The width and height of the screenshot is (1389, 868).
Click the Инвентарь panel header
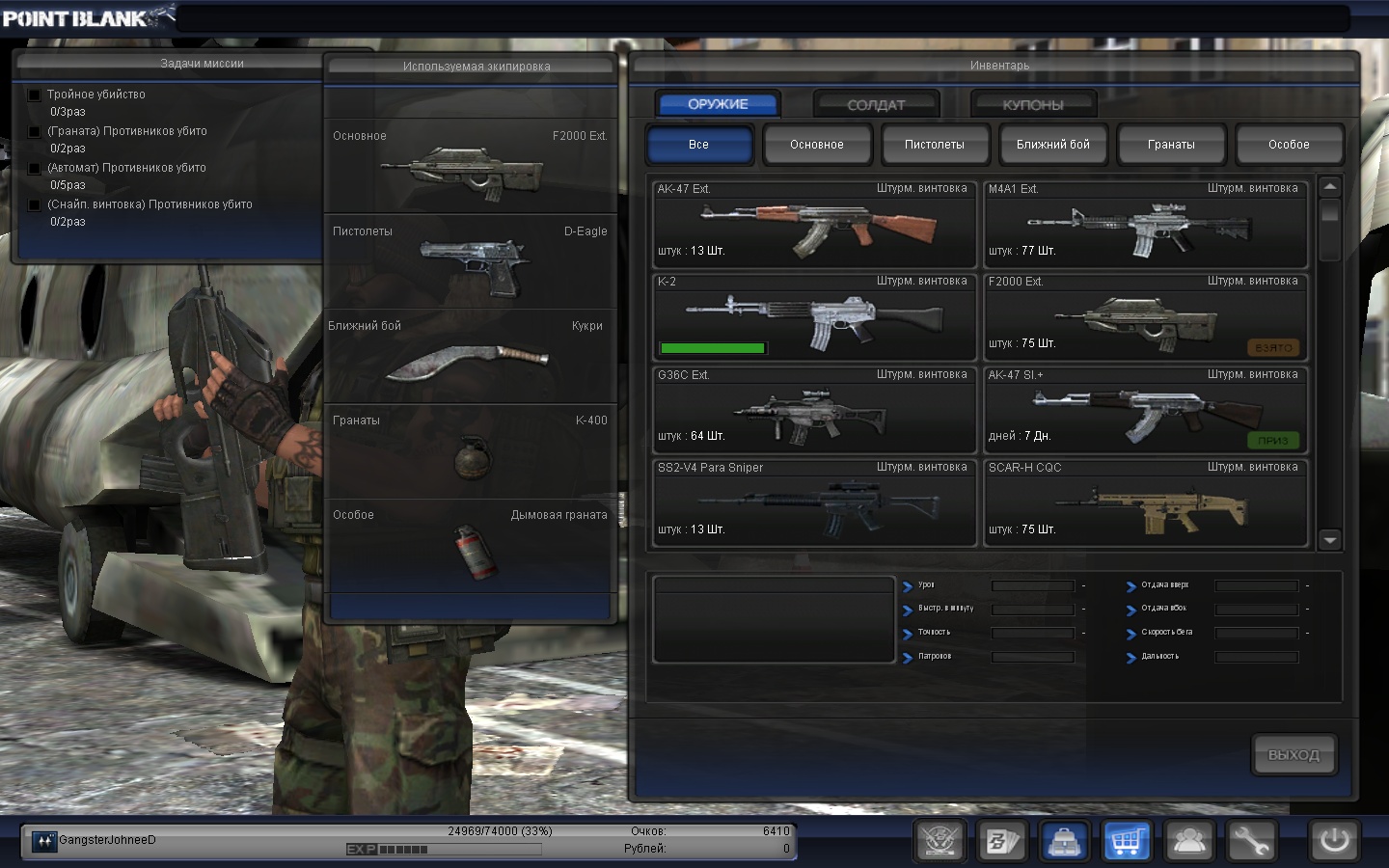999,66
